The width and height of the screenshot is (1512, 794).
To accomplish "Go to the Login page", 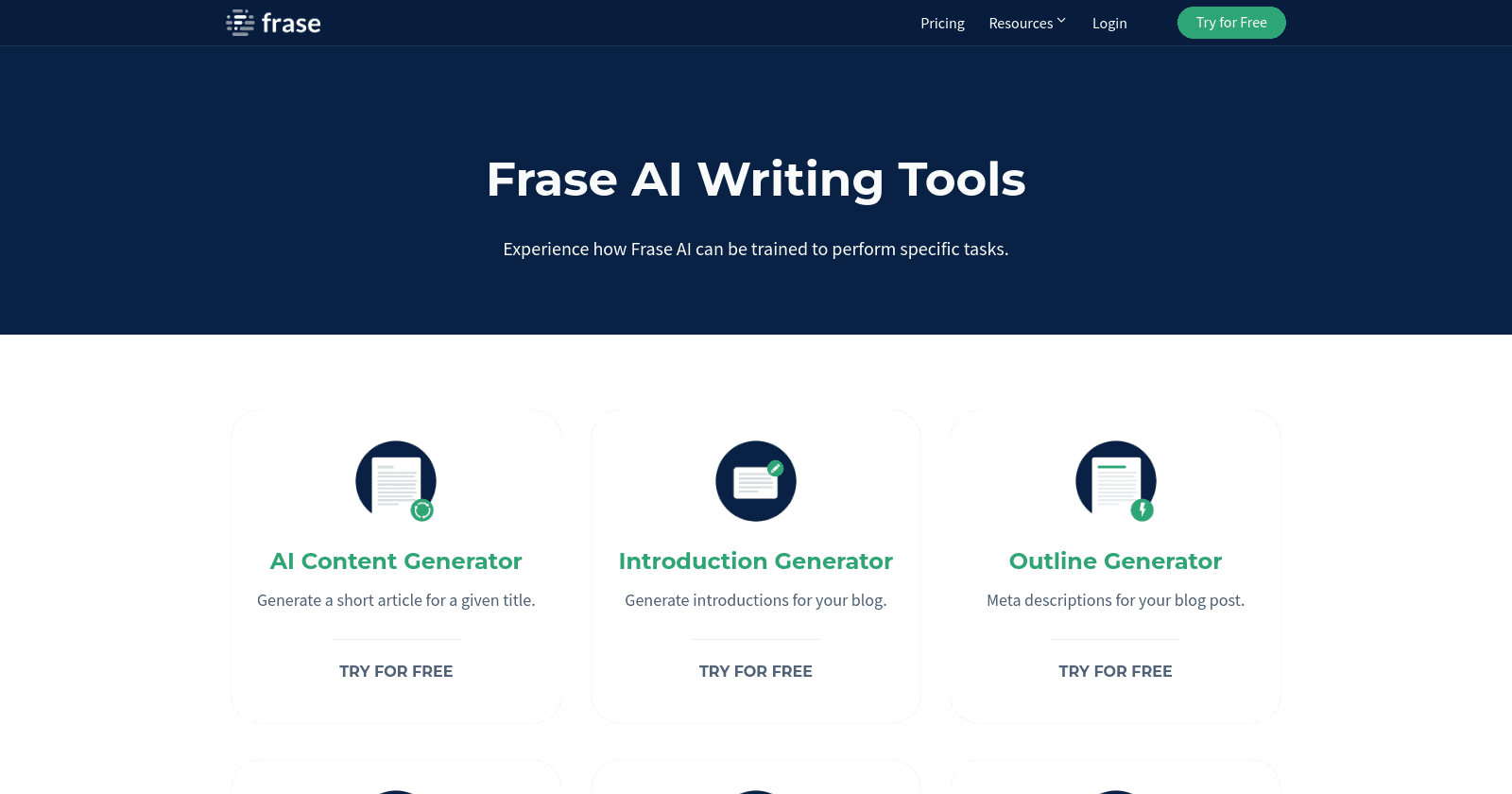I will coord(1109,24).
